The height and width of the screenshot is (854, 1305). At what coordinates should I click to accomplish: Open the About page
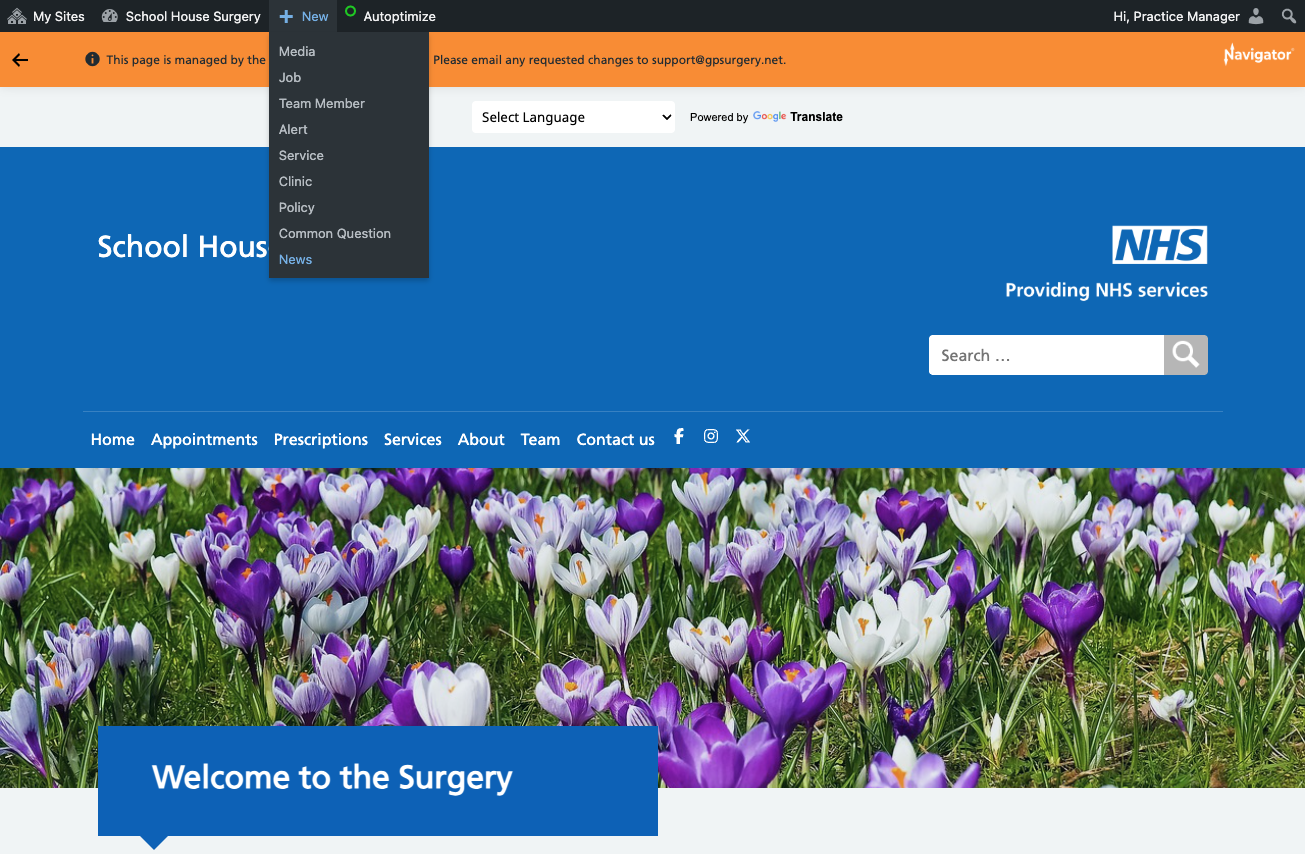coord(481,439)
